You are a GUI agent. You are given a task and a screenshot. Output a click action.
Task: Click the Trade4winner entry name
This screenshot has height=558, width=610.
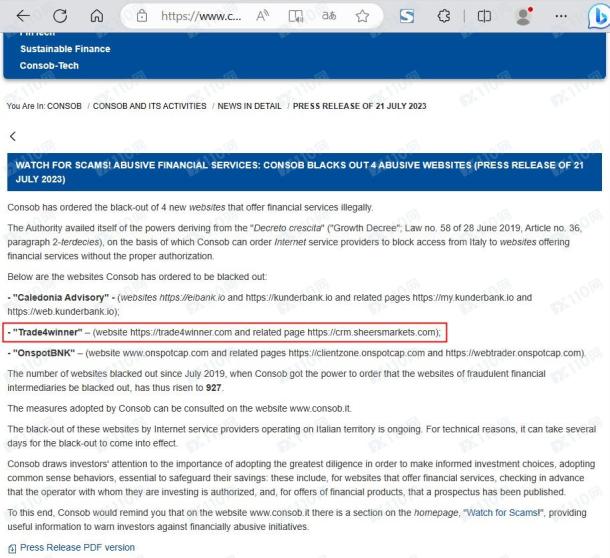point(47,332)
